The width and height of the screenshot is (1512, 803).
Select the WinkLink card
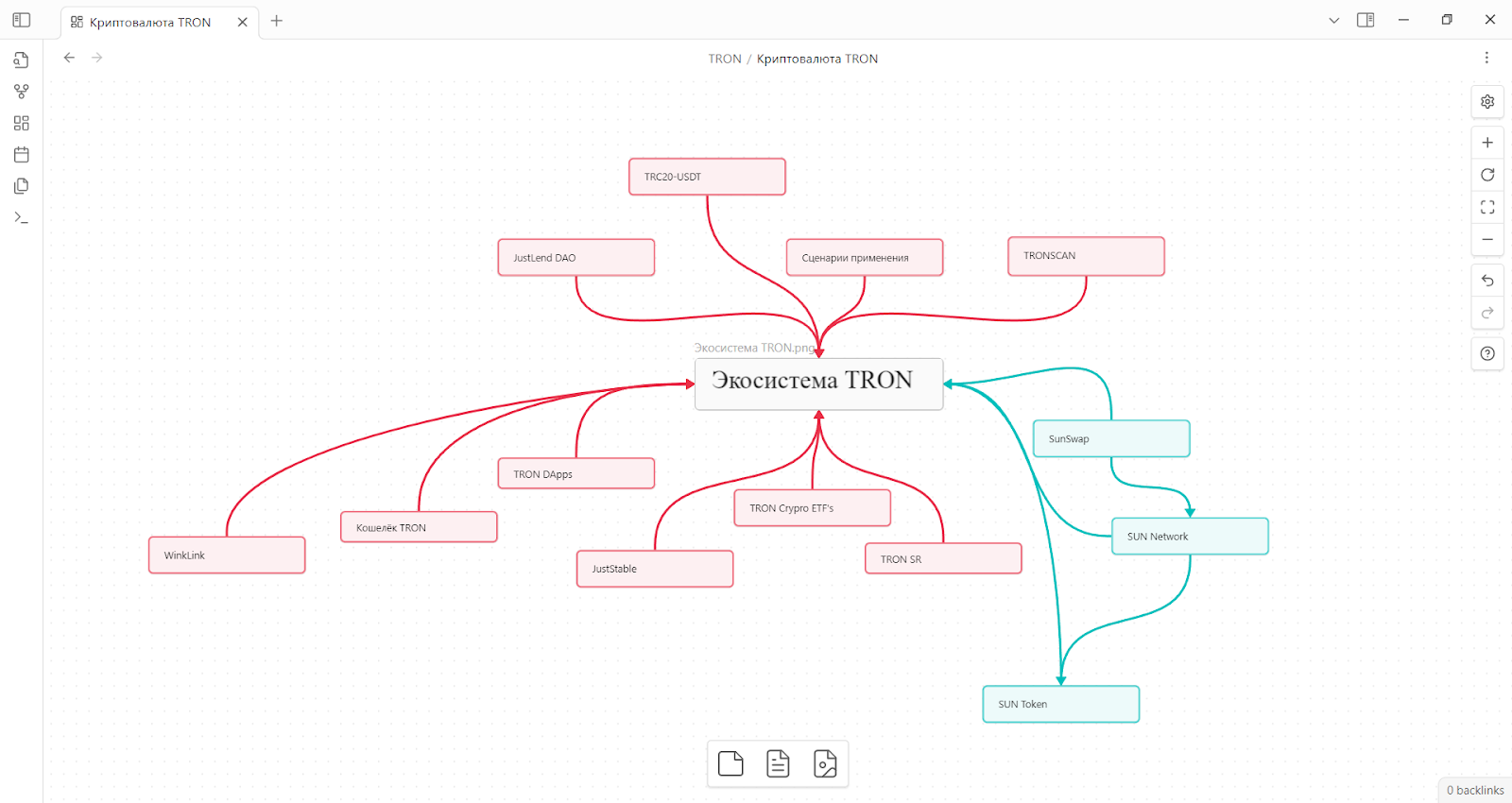tap(227, 555)
